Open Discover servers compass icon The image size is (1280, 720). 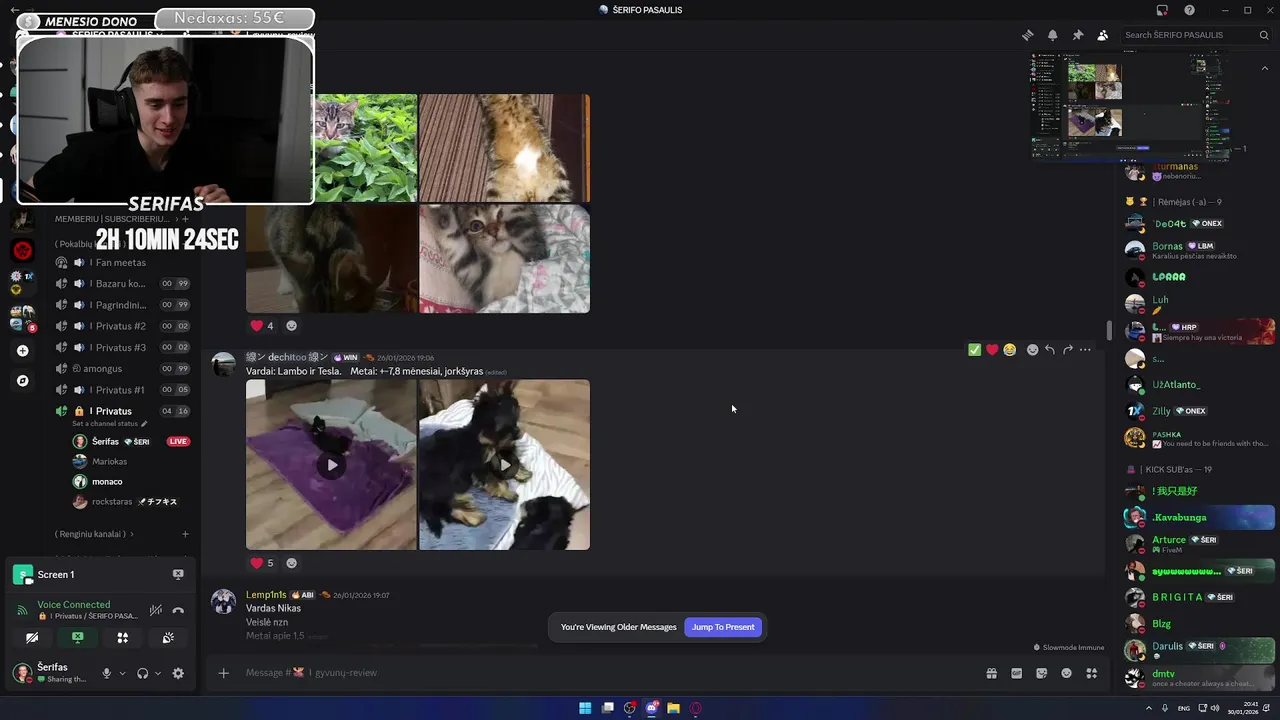click(x=22, y=380)
